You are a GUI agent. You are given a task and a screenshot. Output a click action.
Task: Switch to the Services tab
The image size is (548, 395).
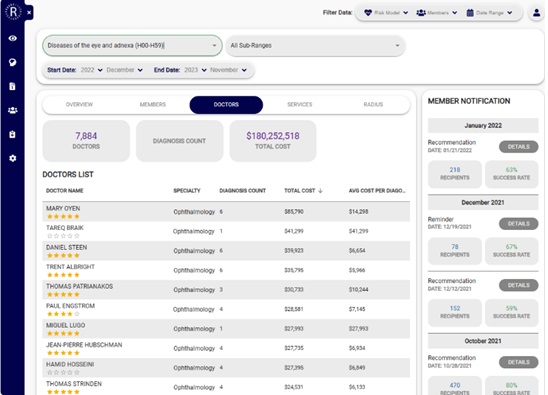300,105
